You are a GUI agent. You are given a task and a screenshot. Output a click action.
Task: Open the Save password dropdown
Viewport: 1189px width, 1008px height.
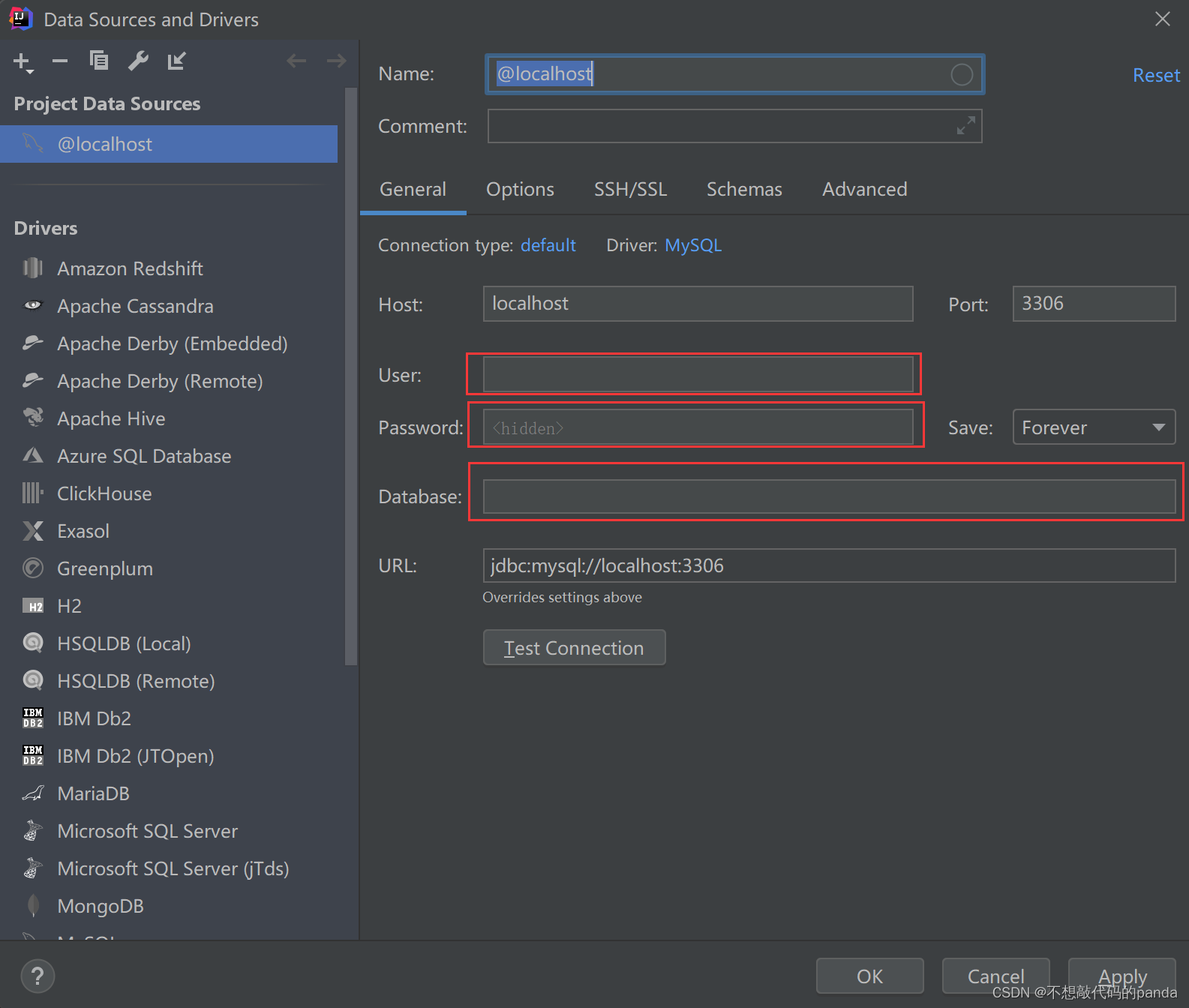tap(1094, 427)
